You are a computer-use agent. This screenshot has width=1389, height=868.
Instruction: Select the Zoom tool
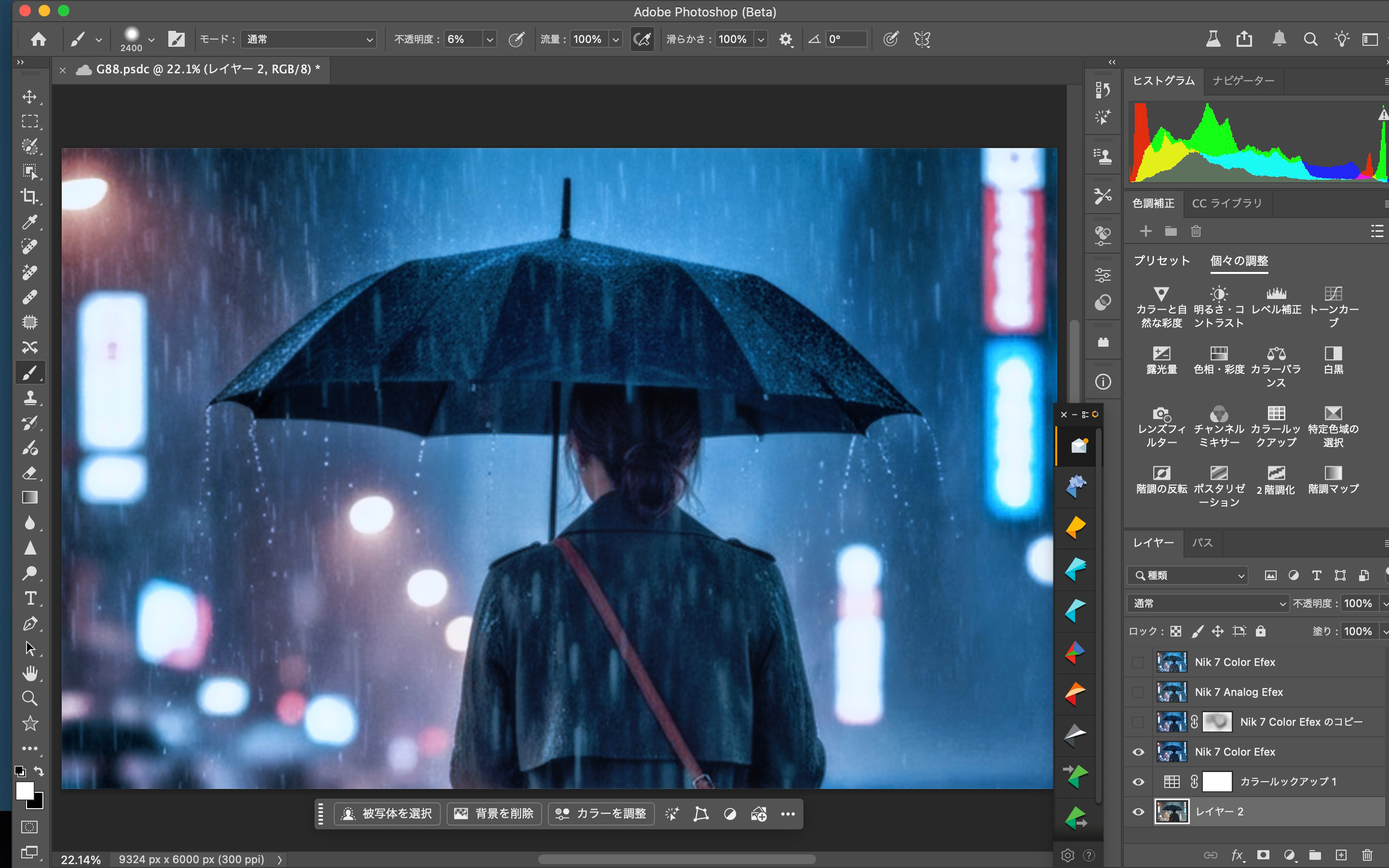tap(29, 698)
